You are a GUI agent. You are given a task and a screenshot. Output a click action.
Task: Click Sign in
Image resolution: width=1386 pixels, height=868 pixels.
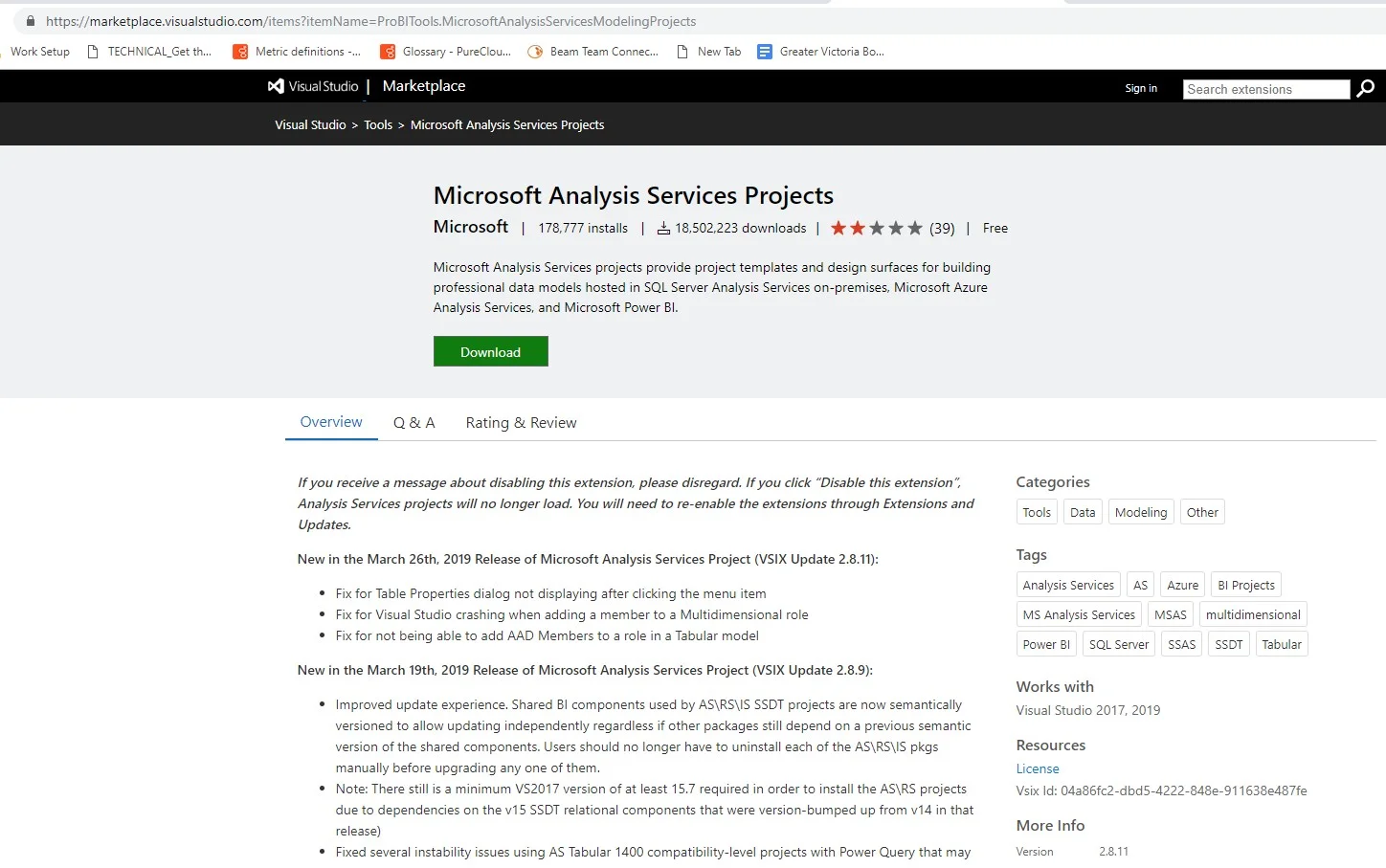click(x=1141, y=88)
